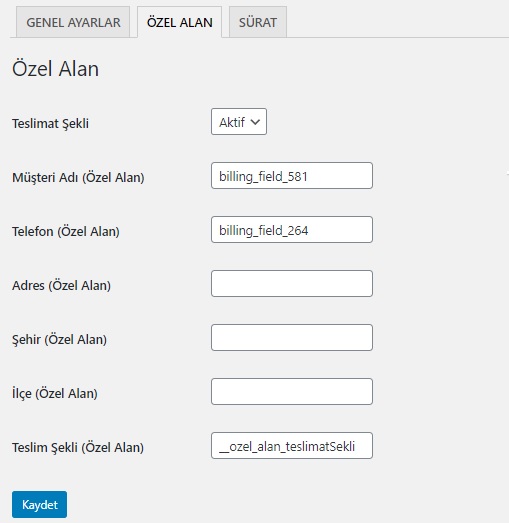Viewport: 509px width, 523px height.
Task: Select the ÖZEL ALAN tab
Action: click(179, 22)
